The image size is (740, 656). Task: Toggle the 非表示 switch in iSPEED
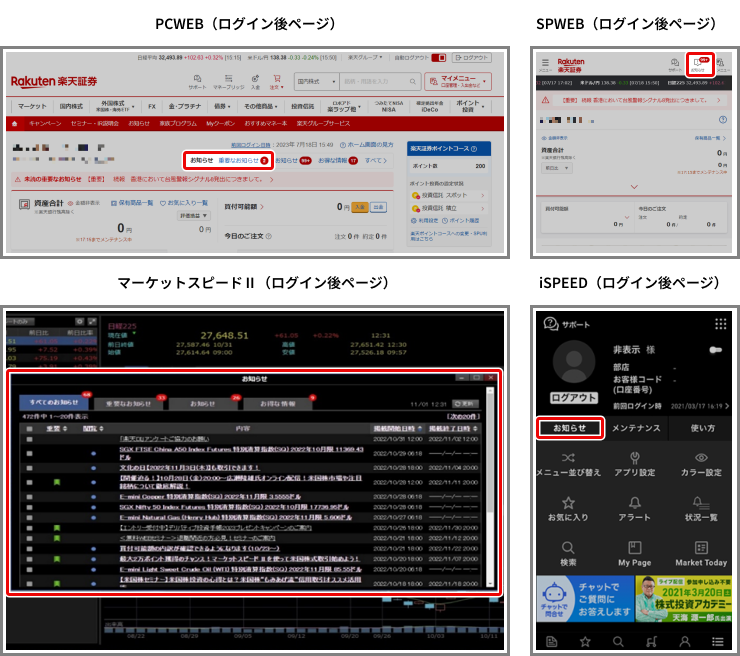click(x=715, y=350)
